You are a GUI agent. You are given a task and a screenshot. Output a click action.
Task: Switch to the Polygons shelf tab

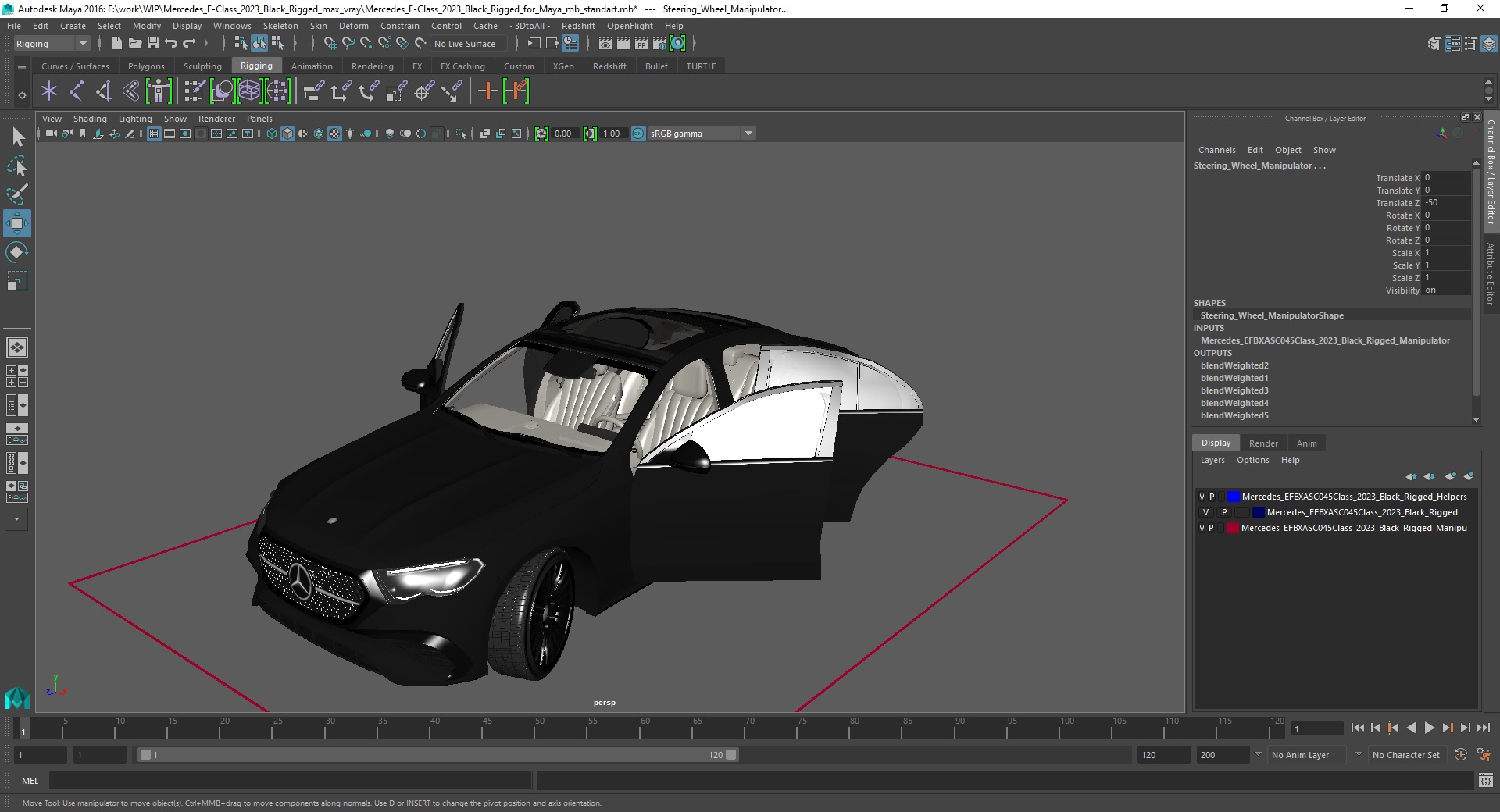146,66
